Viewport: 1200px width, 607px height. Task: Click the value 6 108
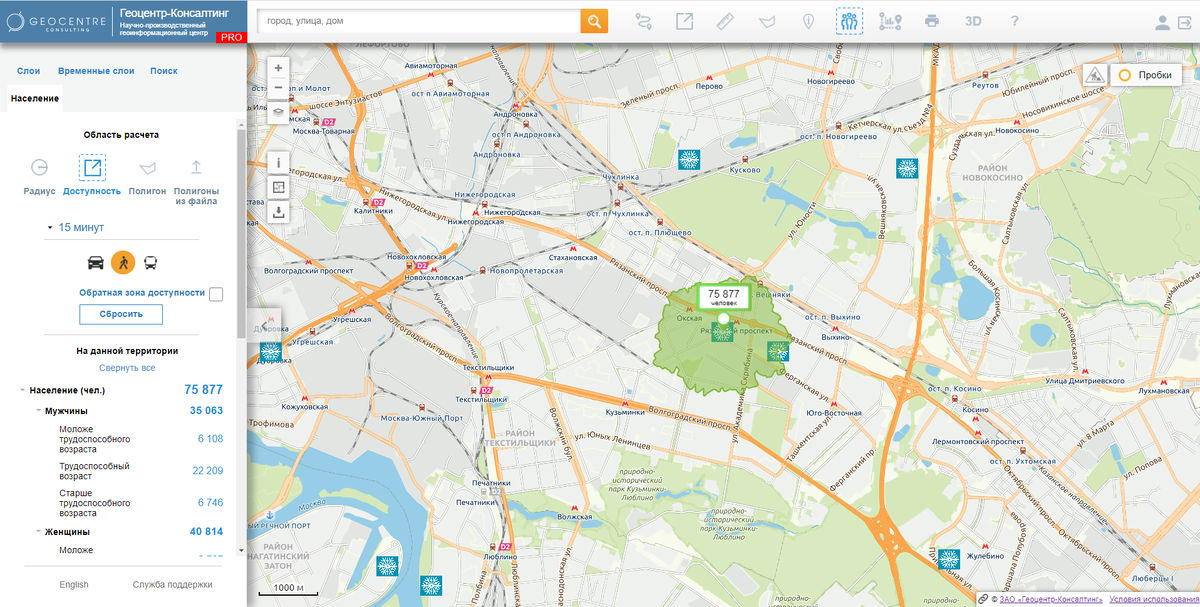211,439
